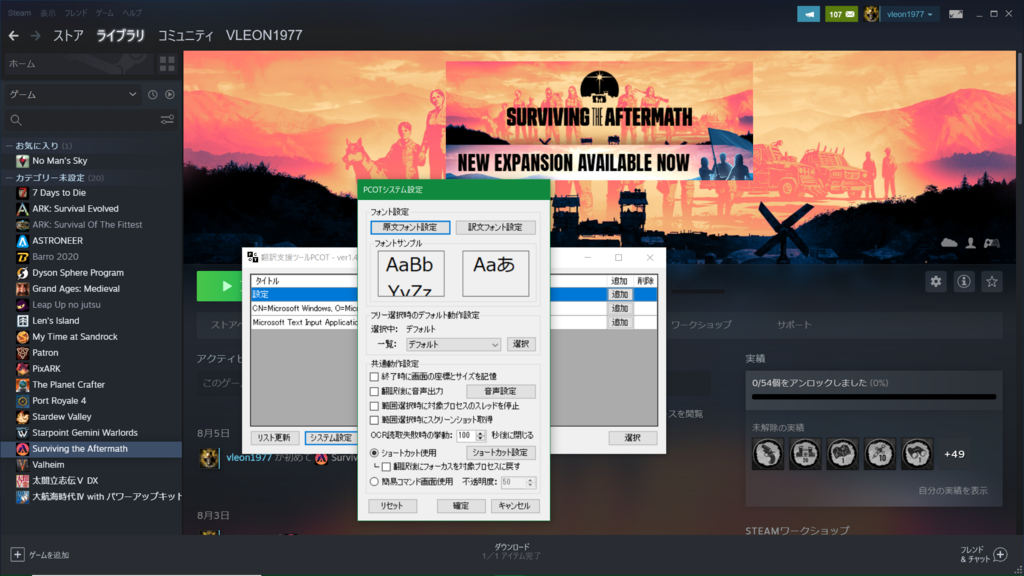This screenshot has height=576, width=1024.
Task: Go to the Community tab
Action: (x=185, y=36)
